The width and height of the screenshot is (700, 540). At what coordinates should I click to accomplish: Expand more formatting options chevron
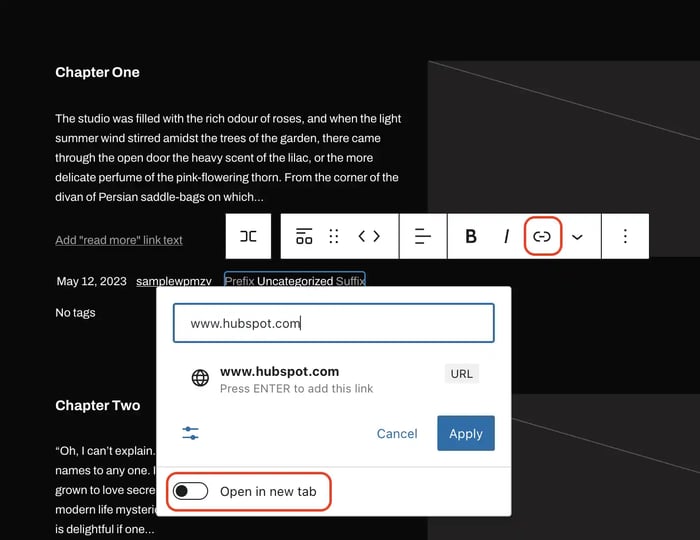click(577, 237)
